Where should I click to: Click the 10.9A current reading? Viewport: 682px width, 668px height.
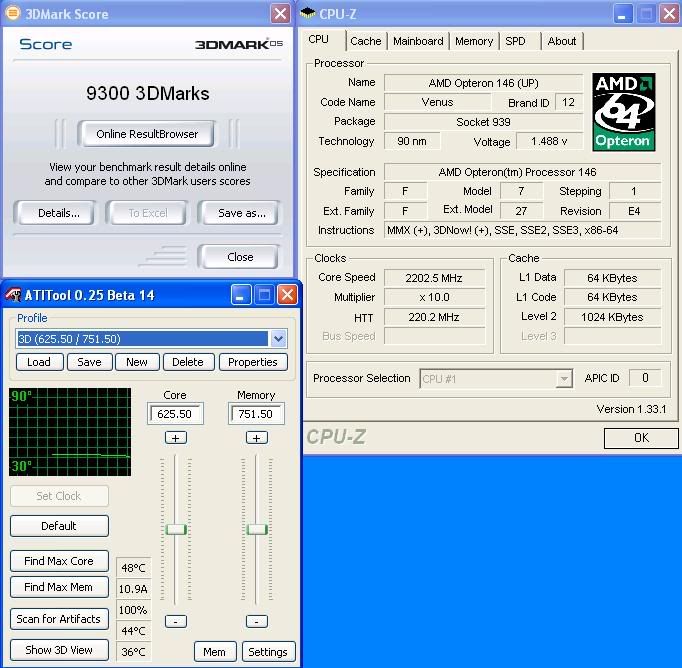pyautogui.click(x=134, y=589)
